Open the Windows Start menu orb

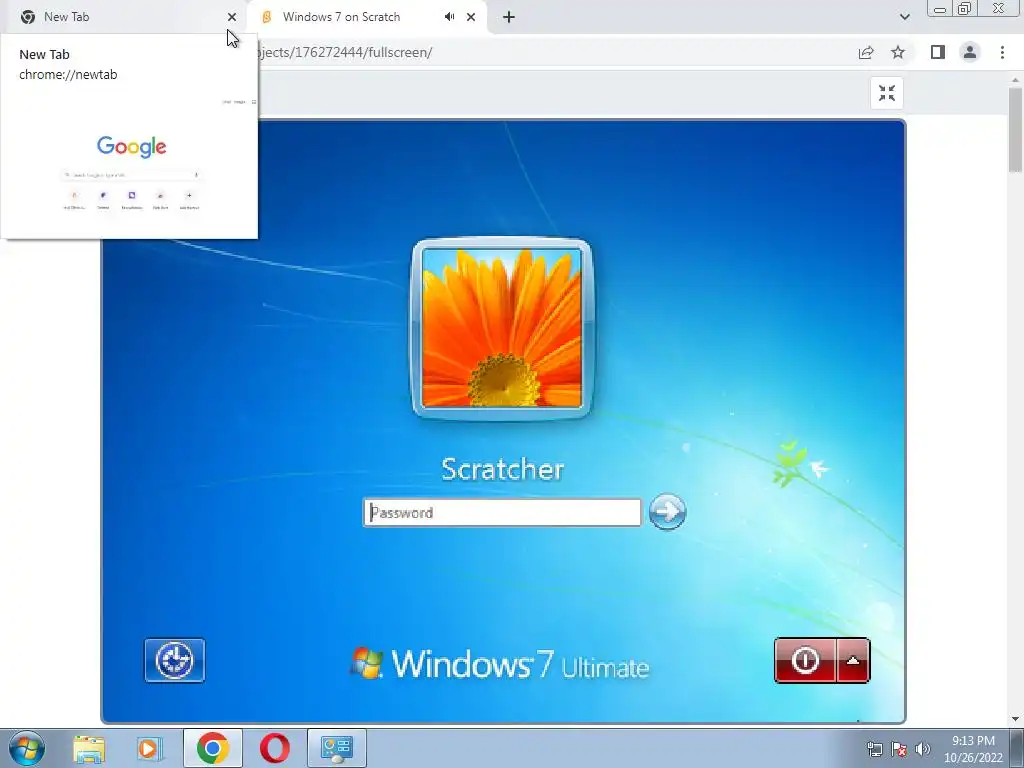[x=26, y=748]
